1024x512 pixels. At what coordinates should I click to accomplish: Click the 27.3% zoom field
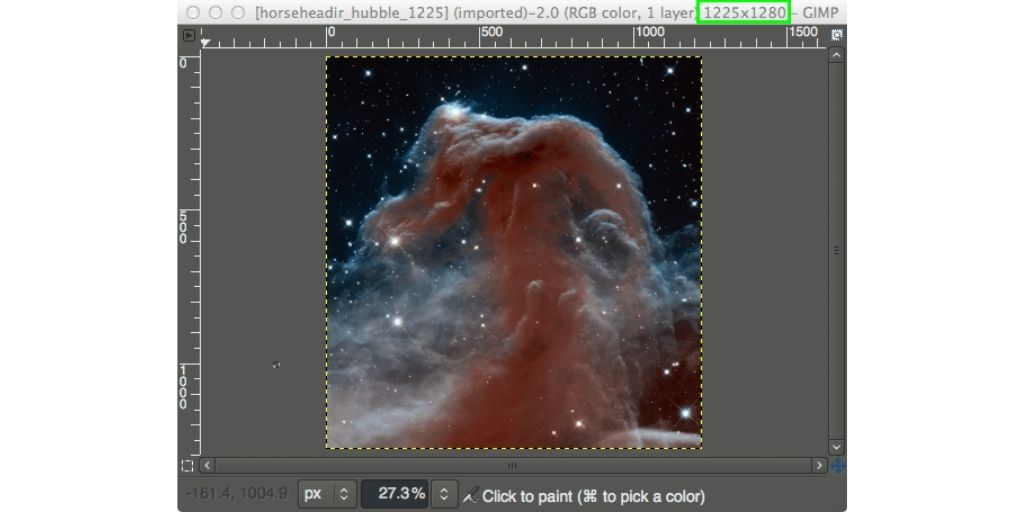coord(396,494)
